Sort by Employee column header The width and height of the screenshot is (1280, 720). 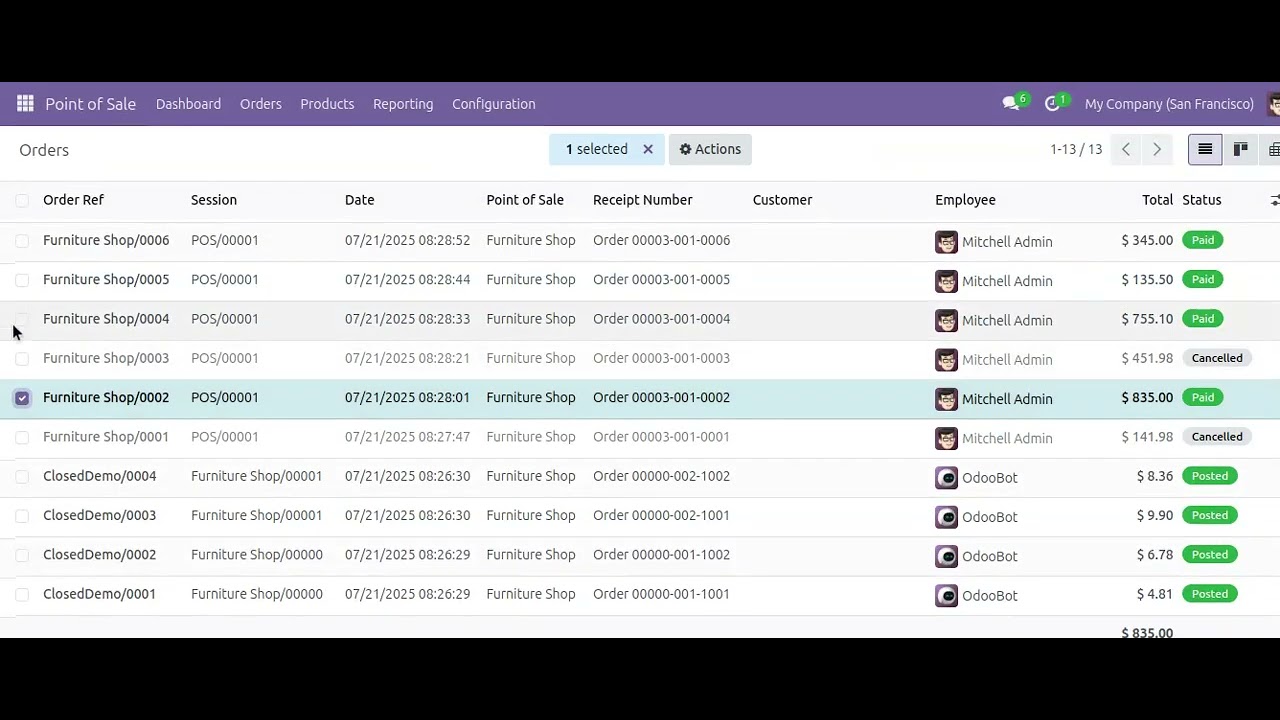(965, 200)
